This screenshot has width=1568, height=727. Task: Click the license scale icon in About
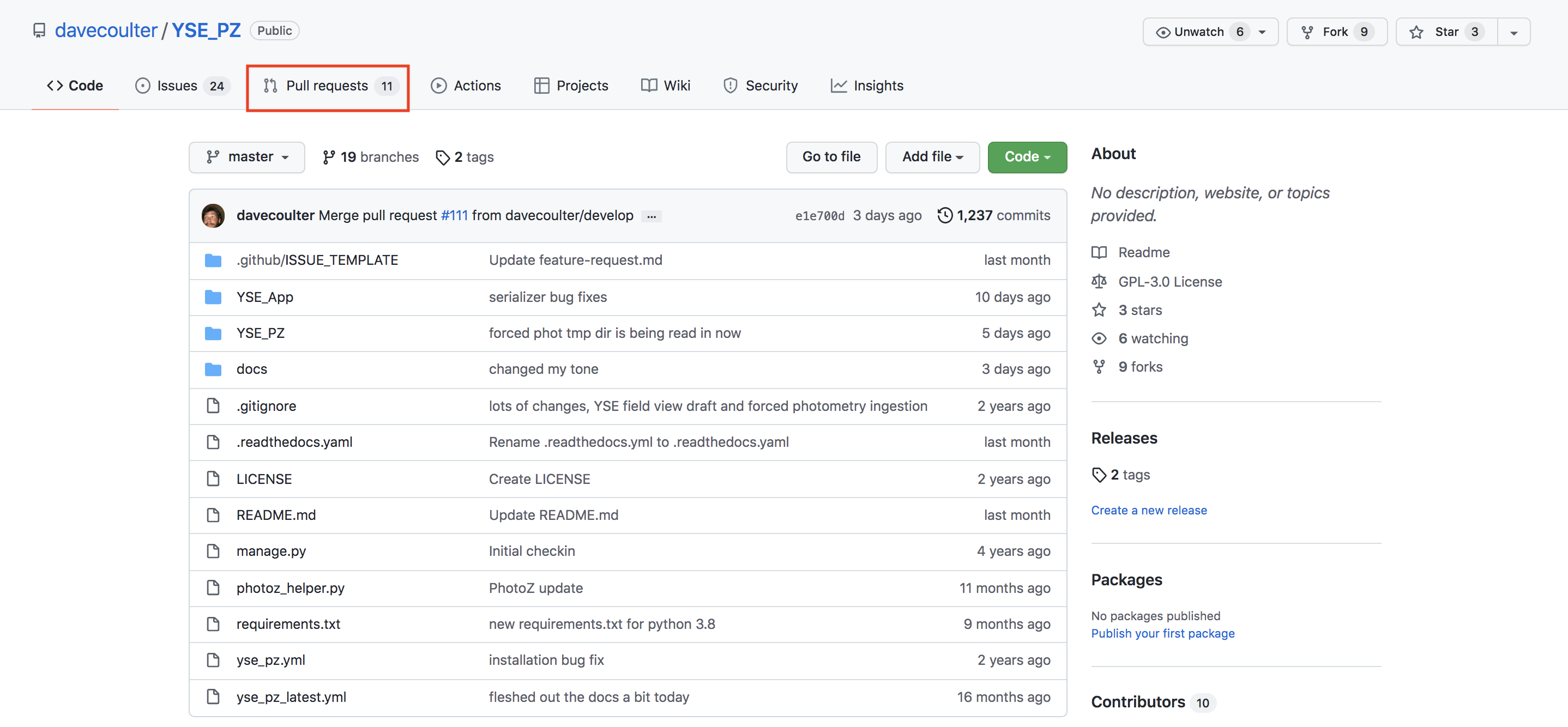pyautogui.click(x=1099, y=281)
